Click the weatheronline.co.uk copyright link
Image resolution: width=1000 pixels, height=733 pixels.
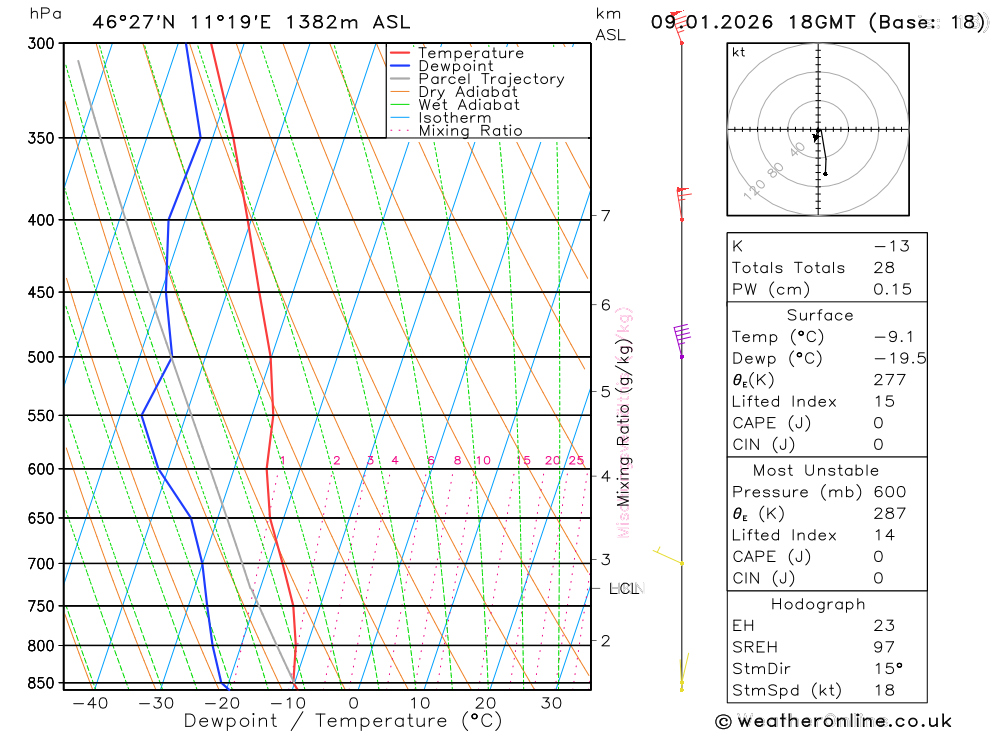tap(834, 722)
